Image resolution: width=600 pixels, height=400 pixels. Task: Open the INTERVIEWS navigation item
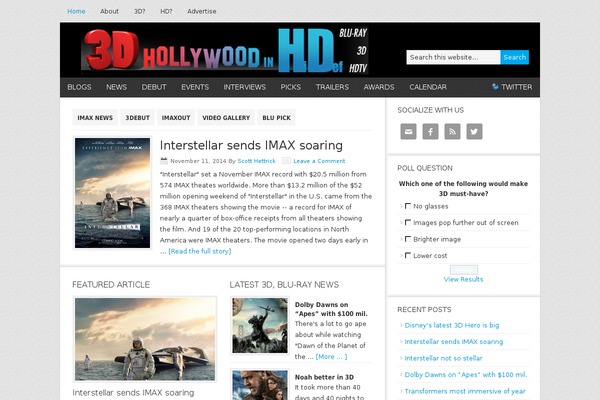(245, 87)
